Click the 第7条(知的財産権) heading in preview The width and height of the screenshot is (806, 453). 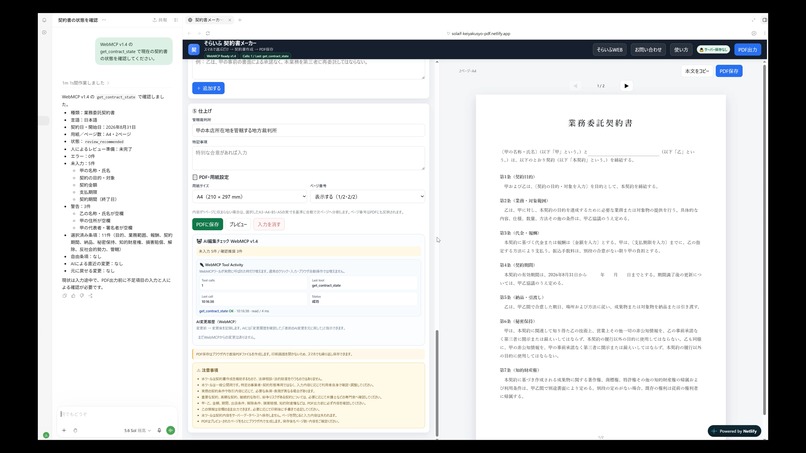[520, 370]
